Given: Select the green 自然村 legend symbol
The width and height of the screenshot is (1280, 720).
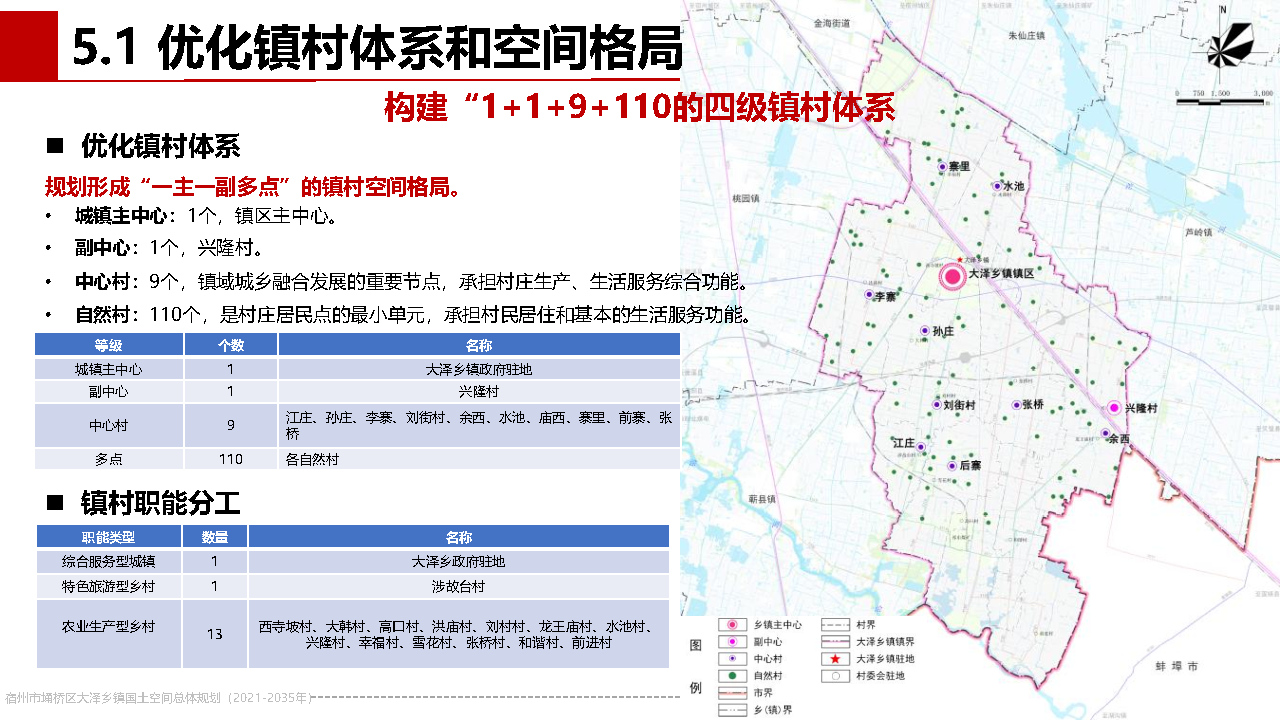Looking at the screenshot, I should point(732,676).
